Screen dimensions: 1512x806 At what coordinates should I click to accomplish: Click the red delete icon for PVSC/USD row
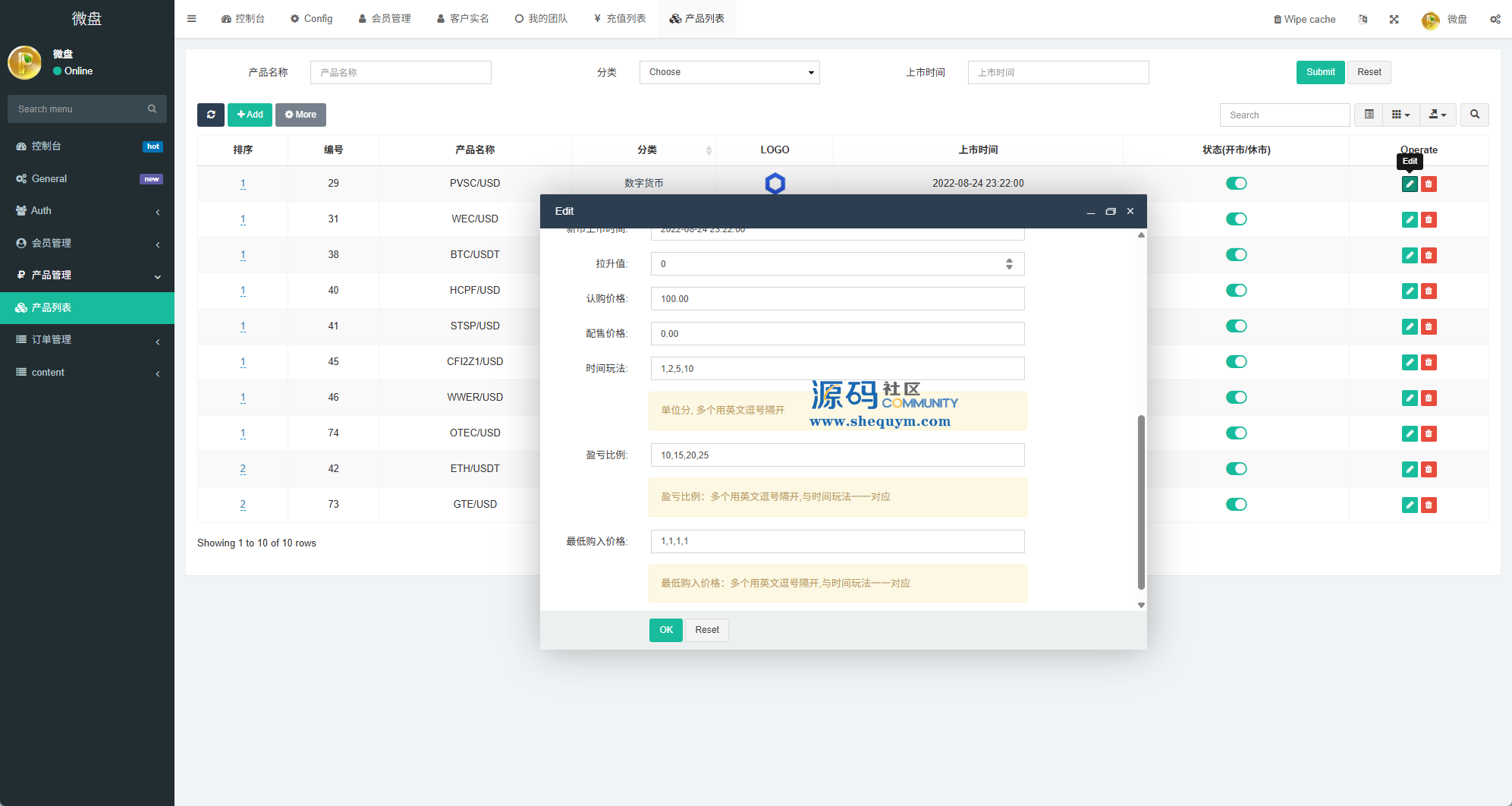click(1429, 184)
